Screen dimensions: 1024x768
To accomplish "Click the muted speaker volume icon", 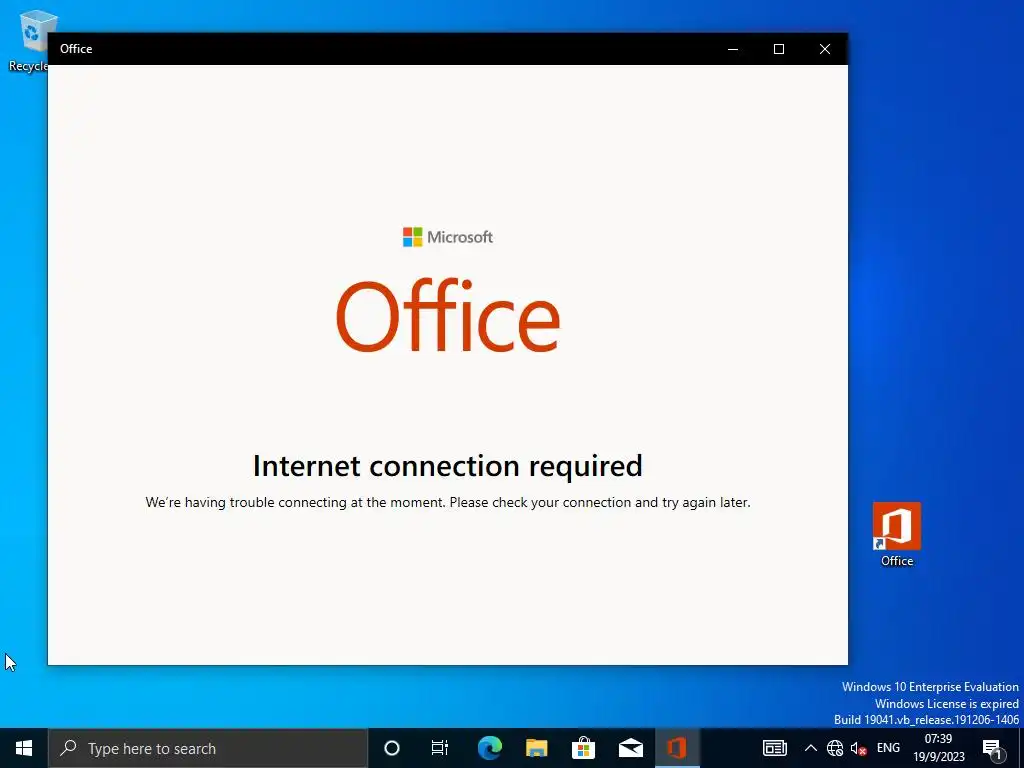I will click(859, 748).
